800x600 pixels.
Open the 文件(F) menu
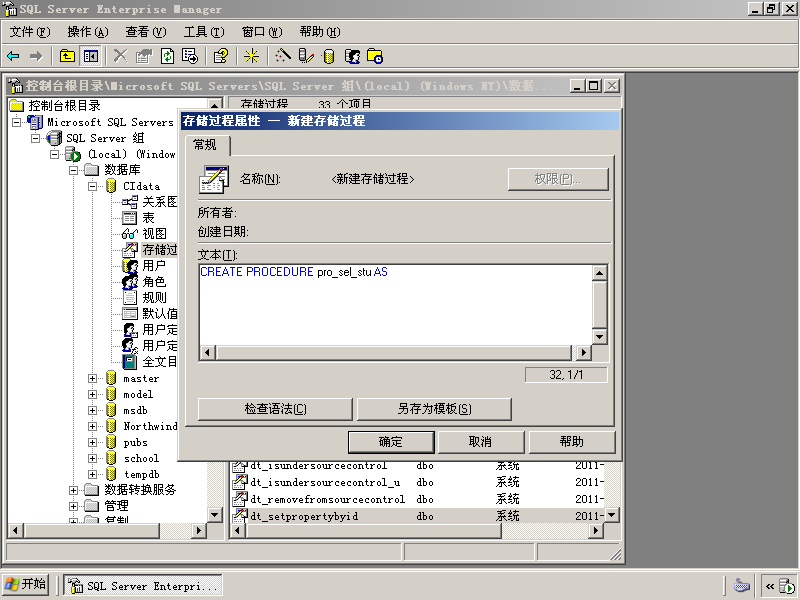(30, 32)
